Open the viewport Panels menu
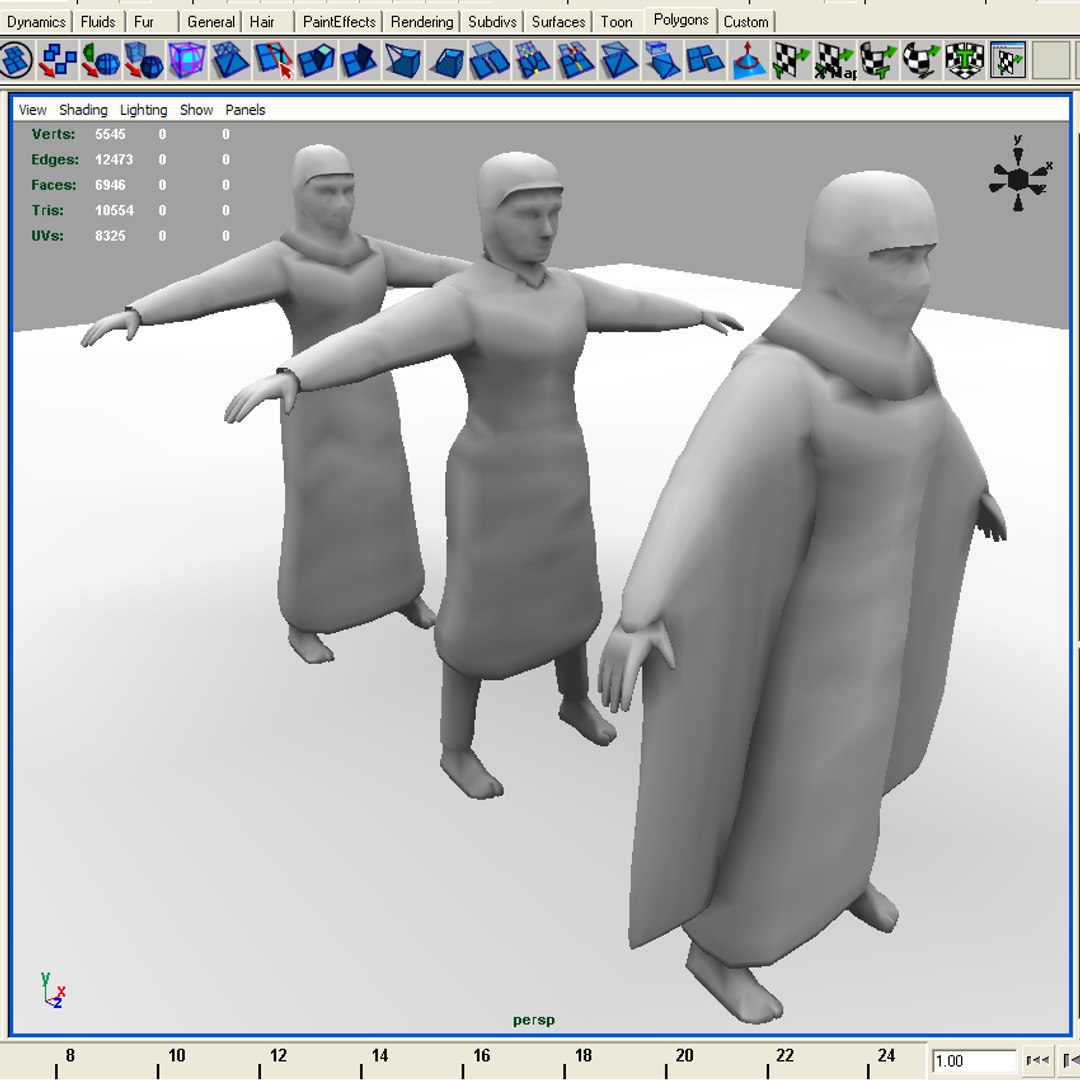The image size is (1080, 1080). pos(245,110)
